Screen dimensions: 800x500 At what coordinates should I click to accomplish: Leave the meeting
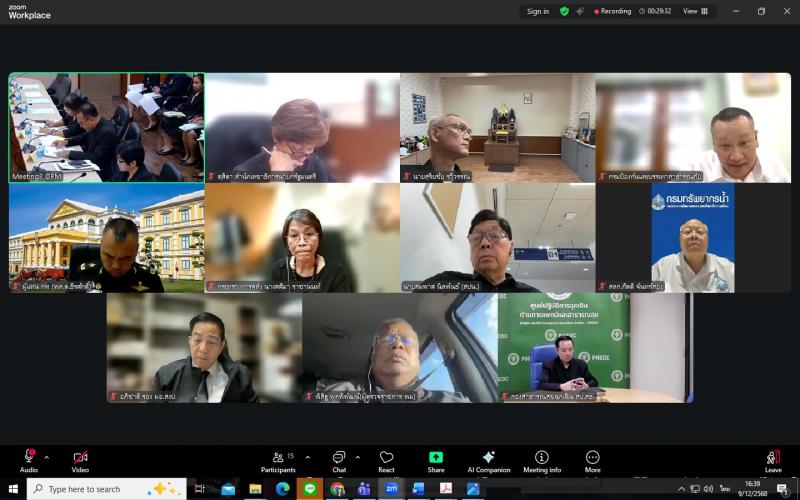click(x=773, y=461)
